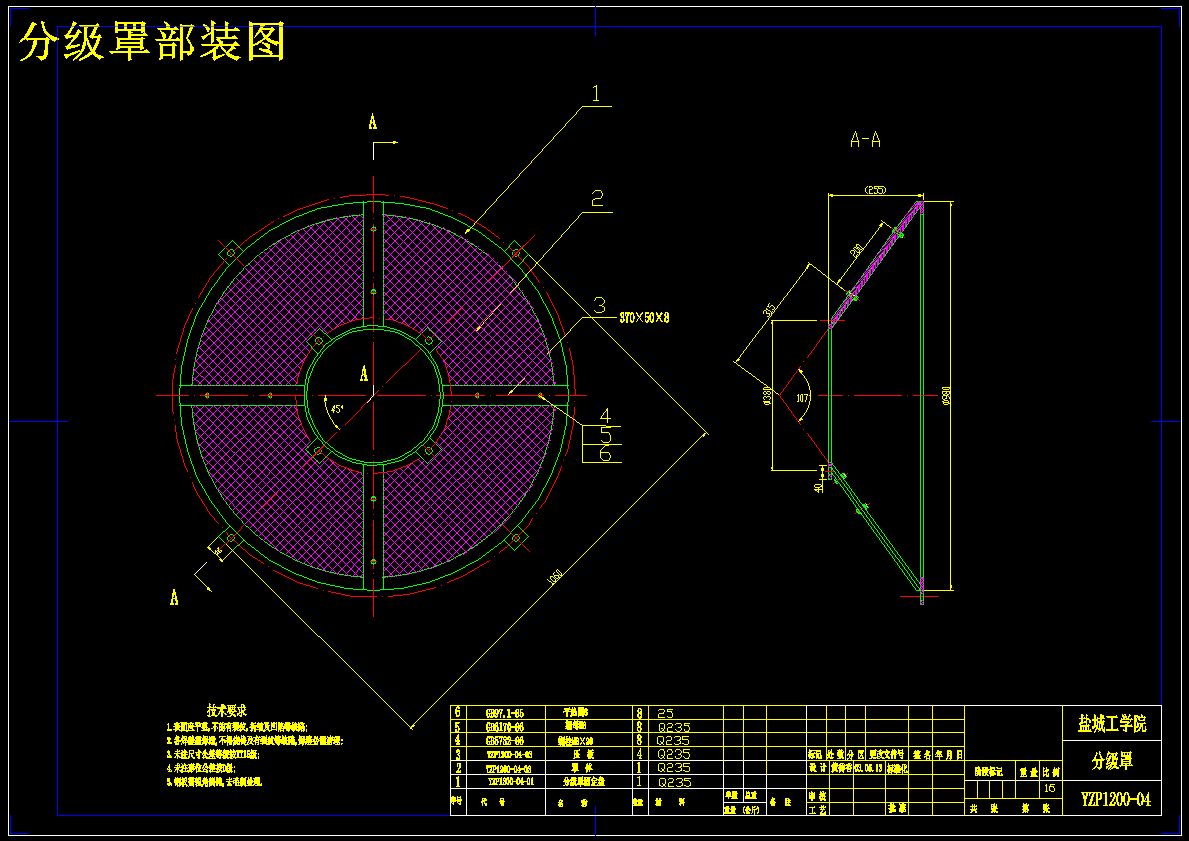Click the balloon number "1" callout
This screenshot has width=1189, height=841.
point(596,94)
